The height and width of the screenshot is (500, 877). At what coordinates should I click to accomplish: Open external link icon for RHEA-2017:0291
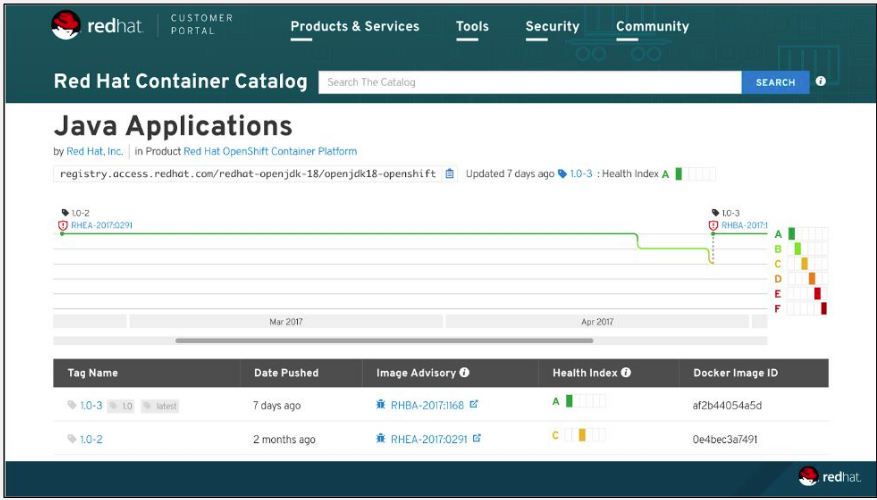pos(477,438)
